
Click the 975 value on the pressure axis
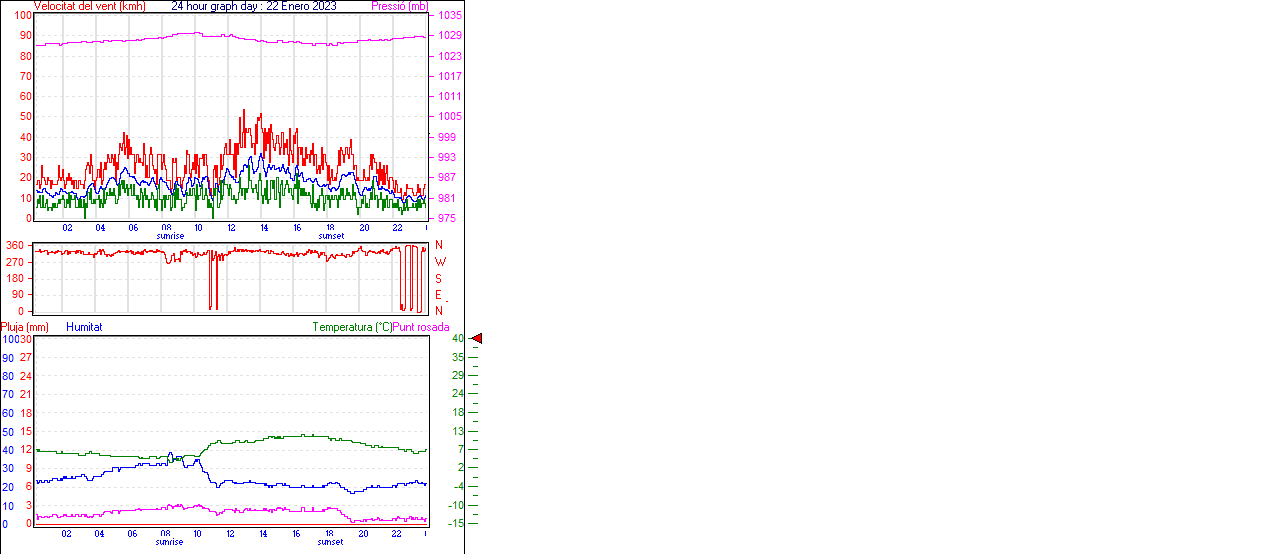[446, 218]
